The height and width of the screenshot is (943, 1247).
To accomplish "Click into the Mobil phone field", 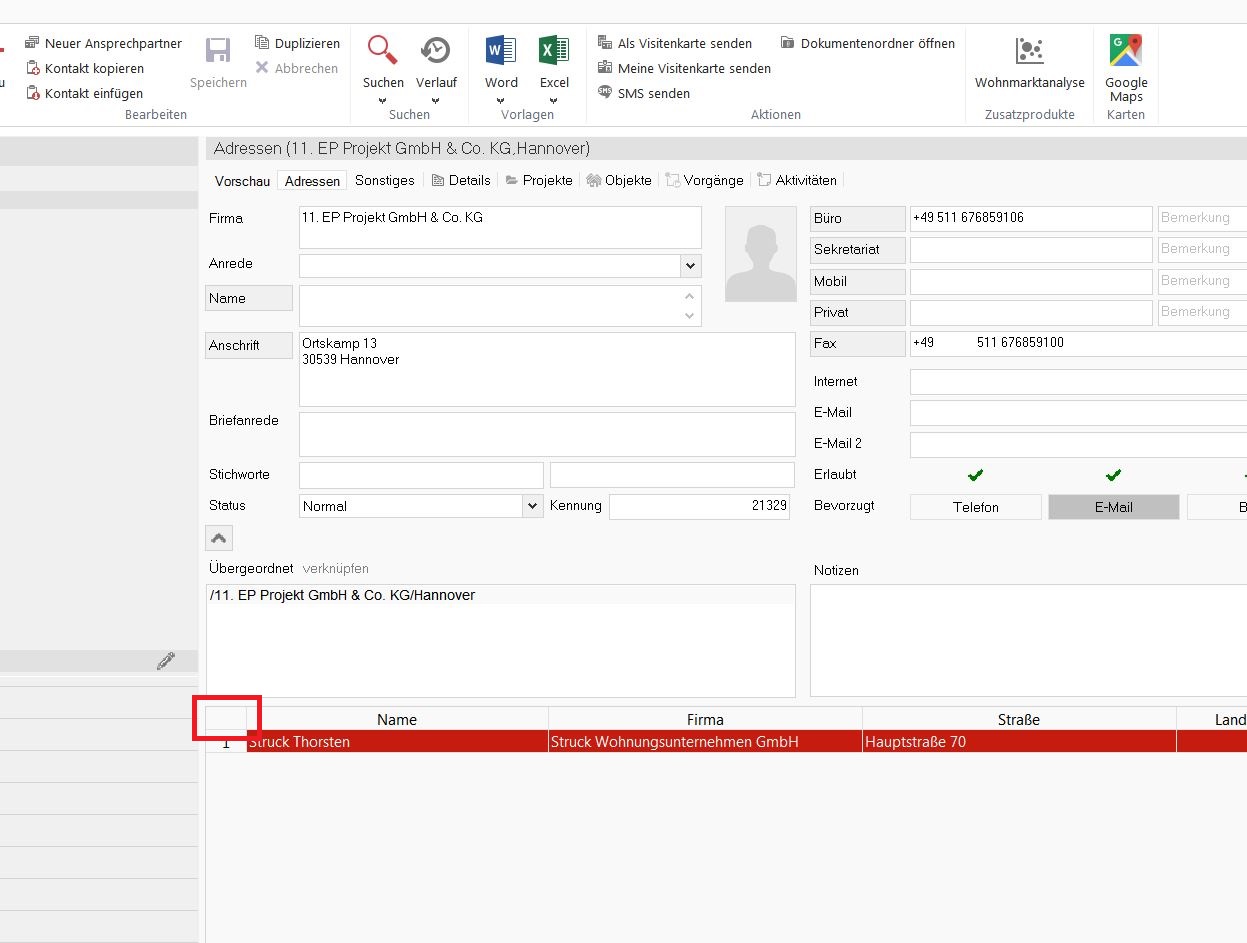I will tap(1030, 281).
